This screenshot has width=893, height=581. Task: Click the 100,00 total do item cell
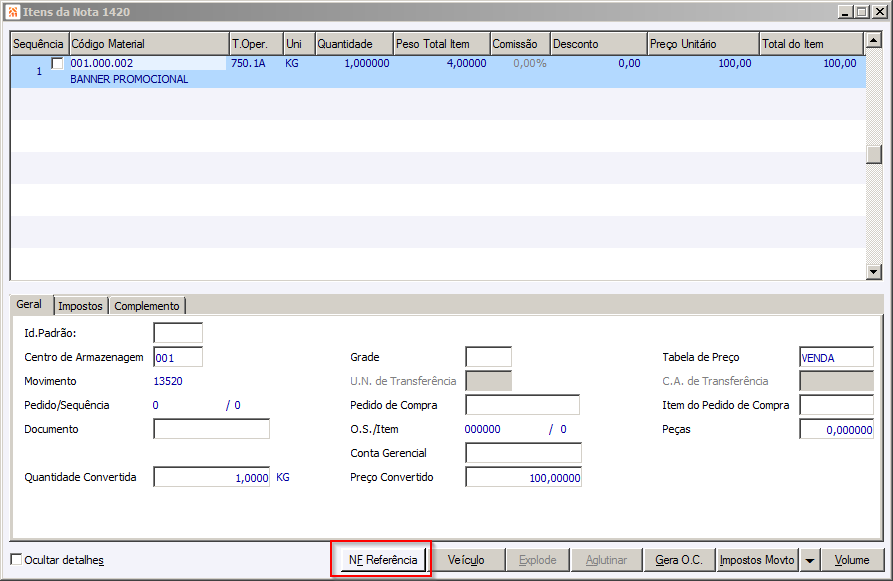(x=840, y=63)
